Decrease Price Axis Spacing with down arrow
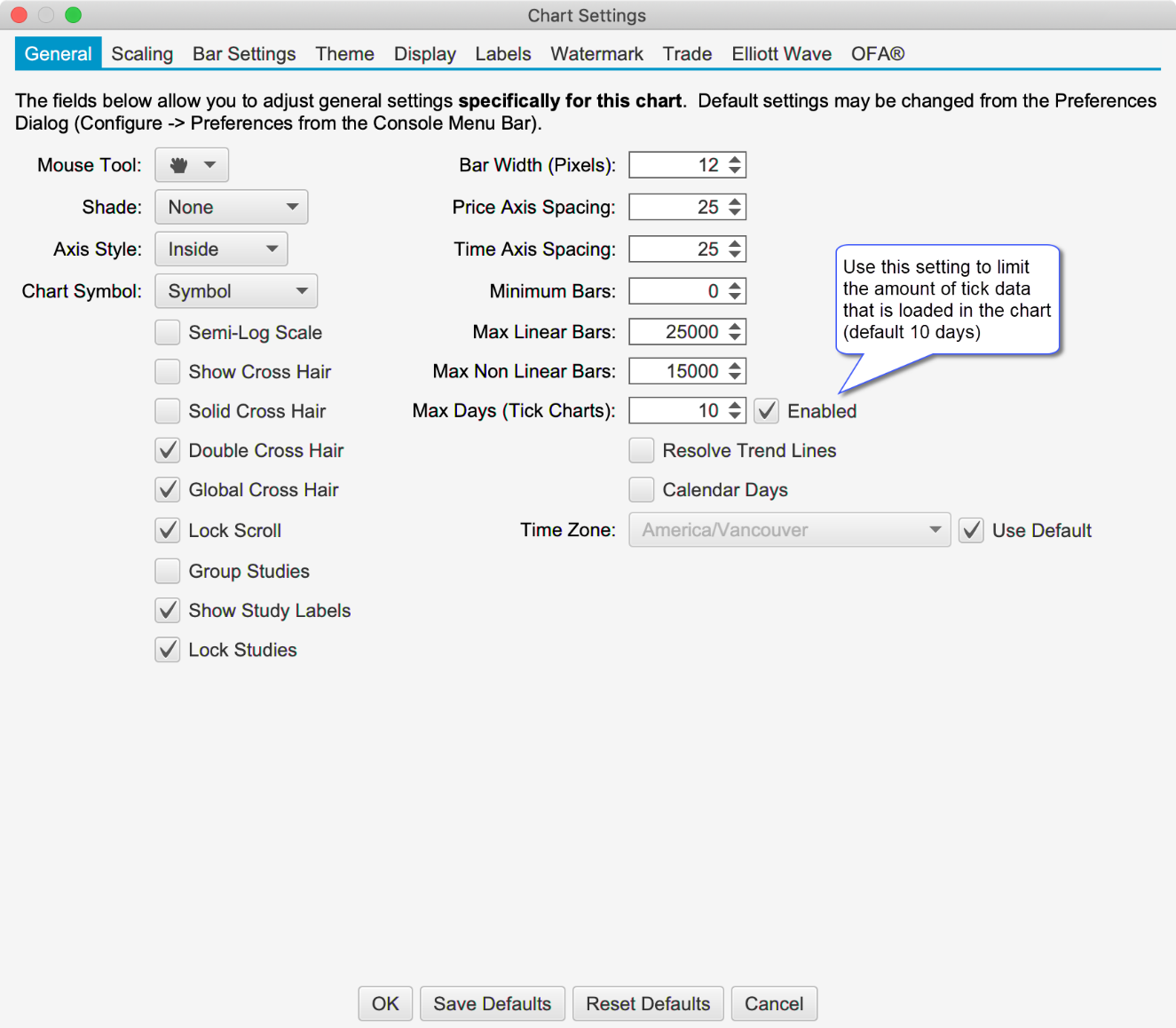This screenshot has width=1176, height=1028. pyautogui.click(x=735, y=212)
